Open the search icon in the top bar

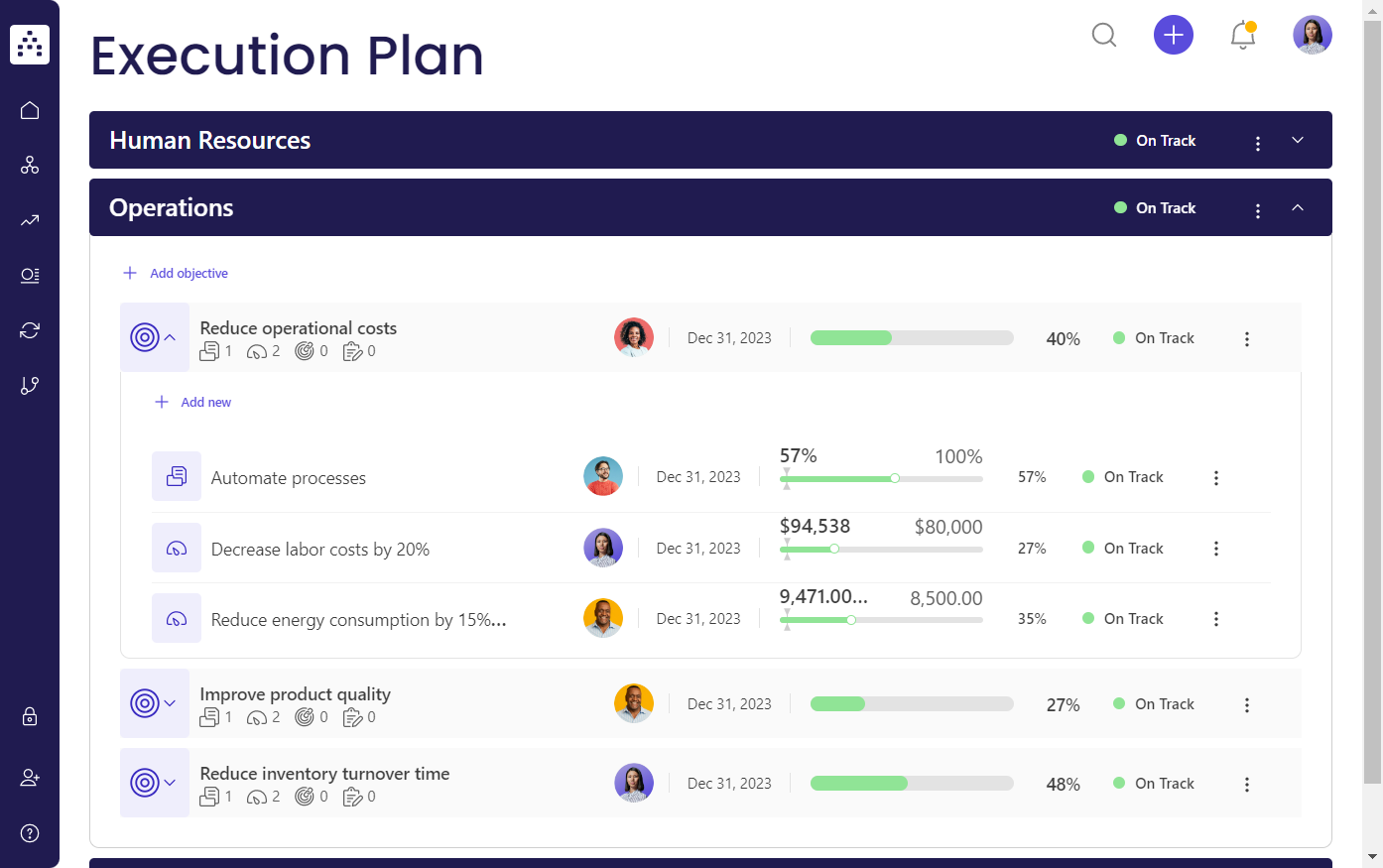[x=1104, y=35]
